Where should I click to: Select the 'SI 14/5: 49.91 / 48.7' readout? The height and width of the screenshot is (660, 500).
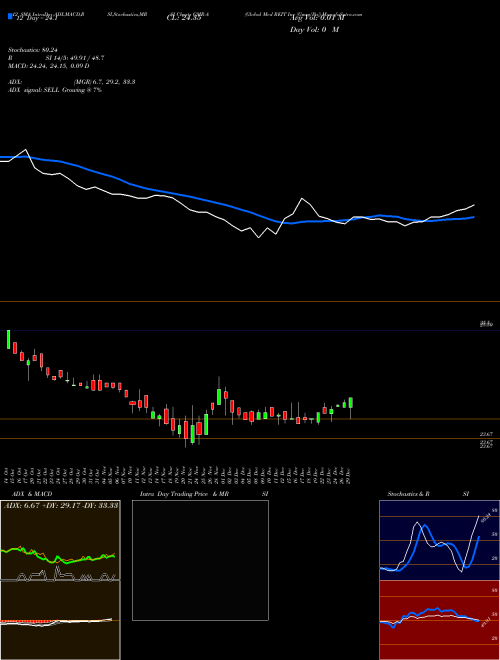click(74, 58)
